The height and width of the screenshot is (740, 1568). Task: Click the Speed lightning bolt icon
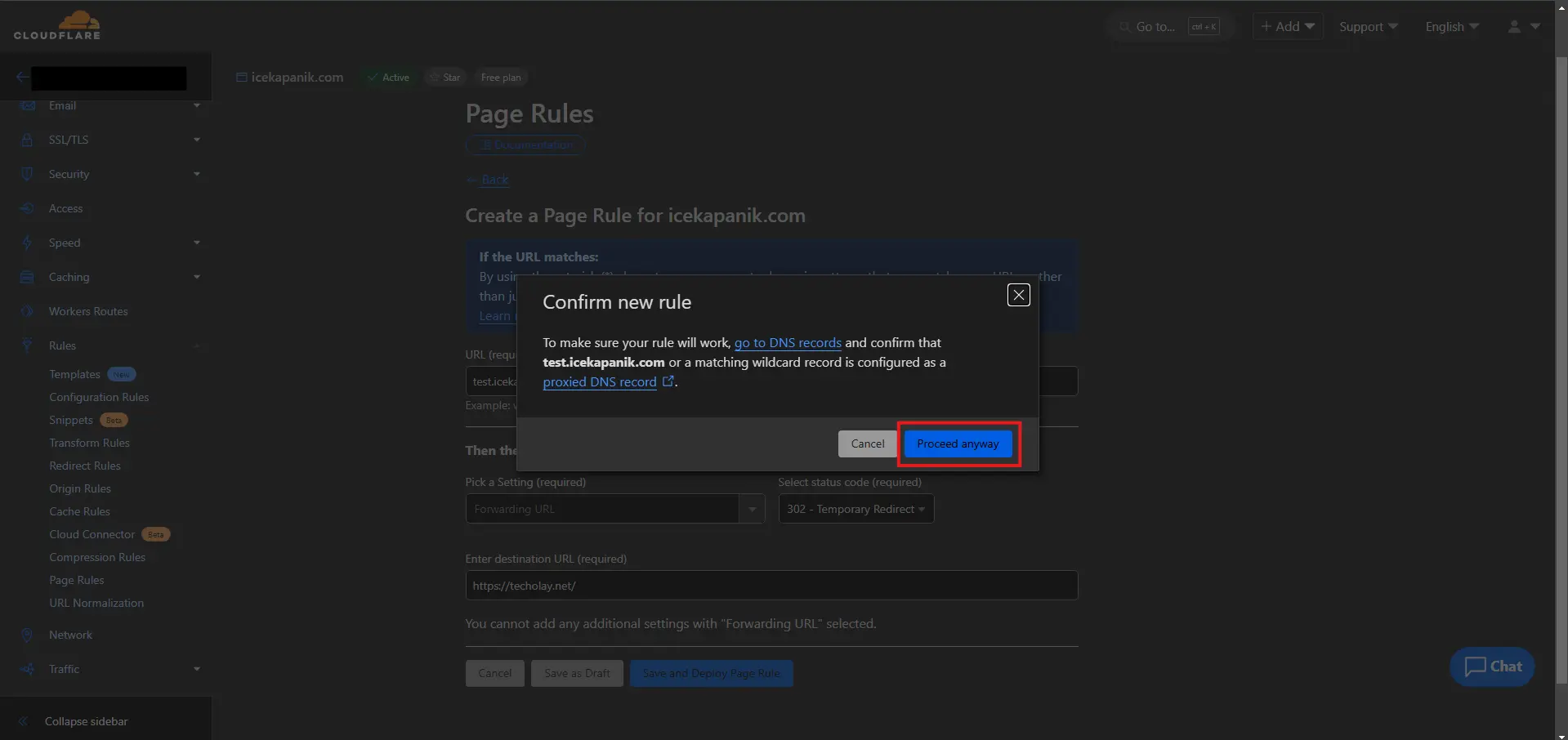tap(27, 243)
